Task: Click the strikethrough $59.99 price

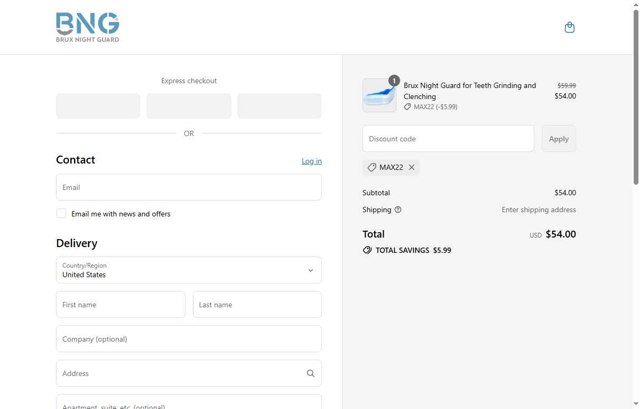Action: click(567, 85)
